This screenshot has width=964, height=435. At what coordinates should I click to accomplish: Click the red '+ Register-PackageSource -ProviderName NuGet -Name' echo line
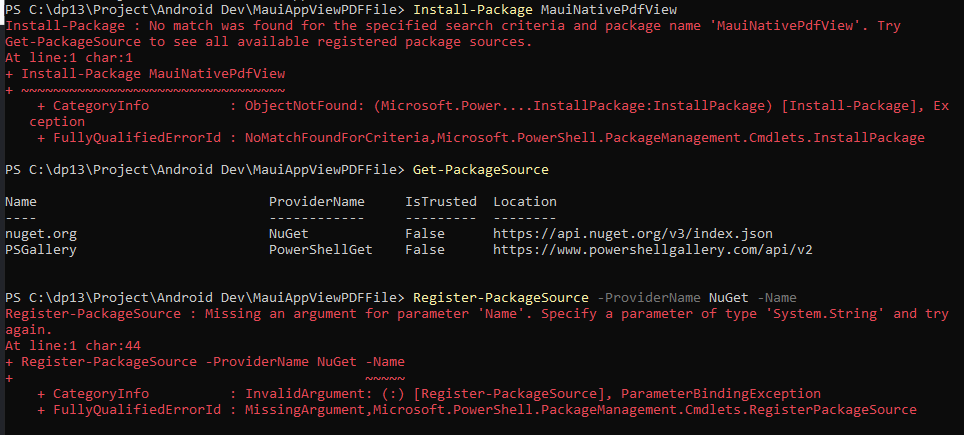coord(205,361)
